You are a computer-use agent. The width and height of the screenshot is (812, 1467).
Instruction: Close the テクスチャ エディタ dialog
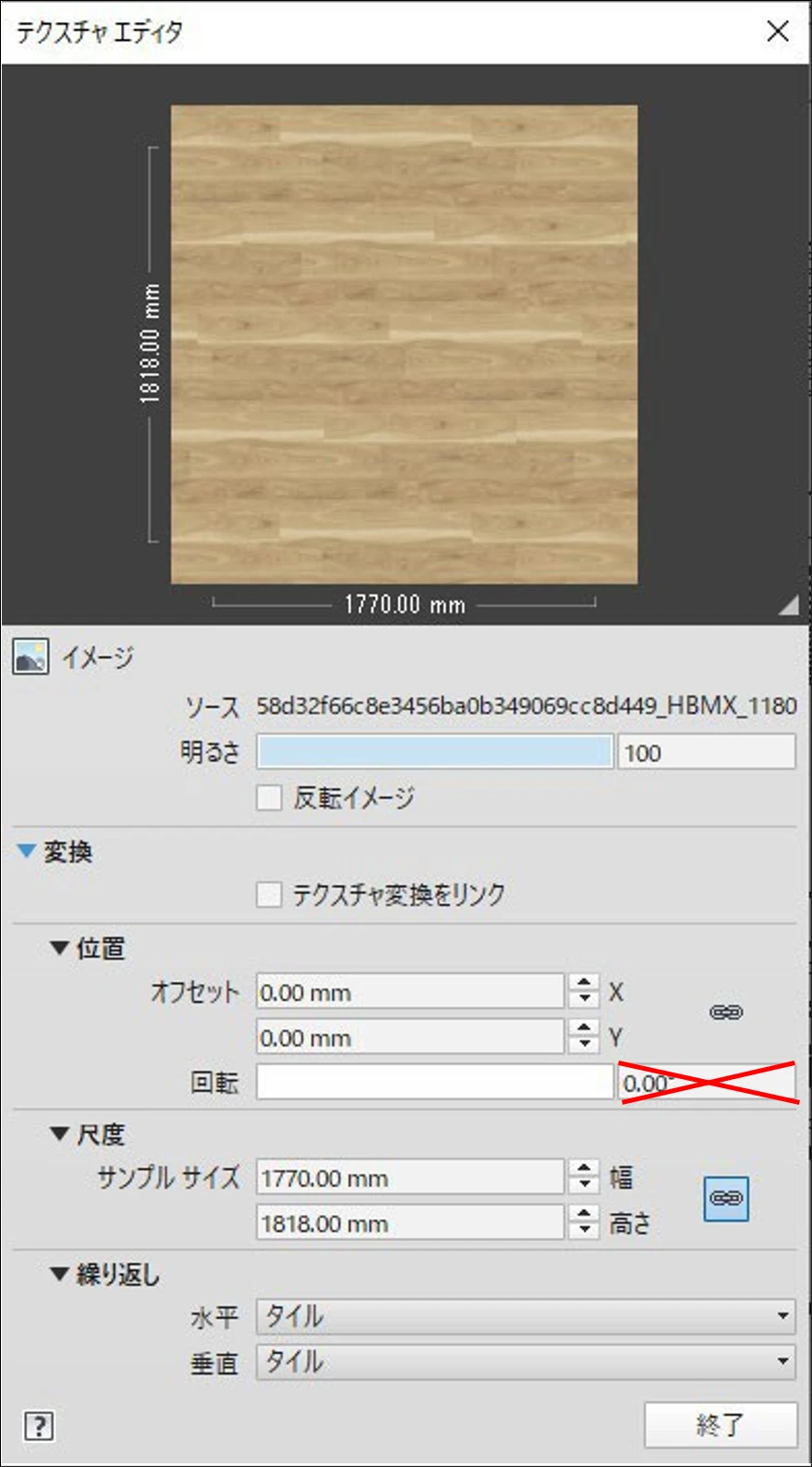[778, 31]
